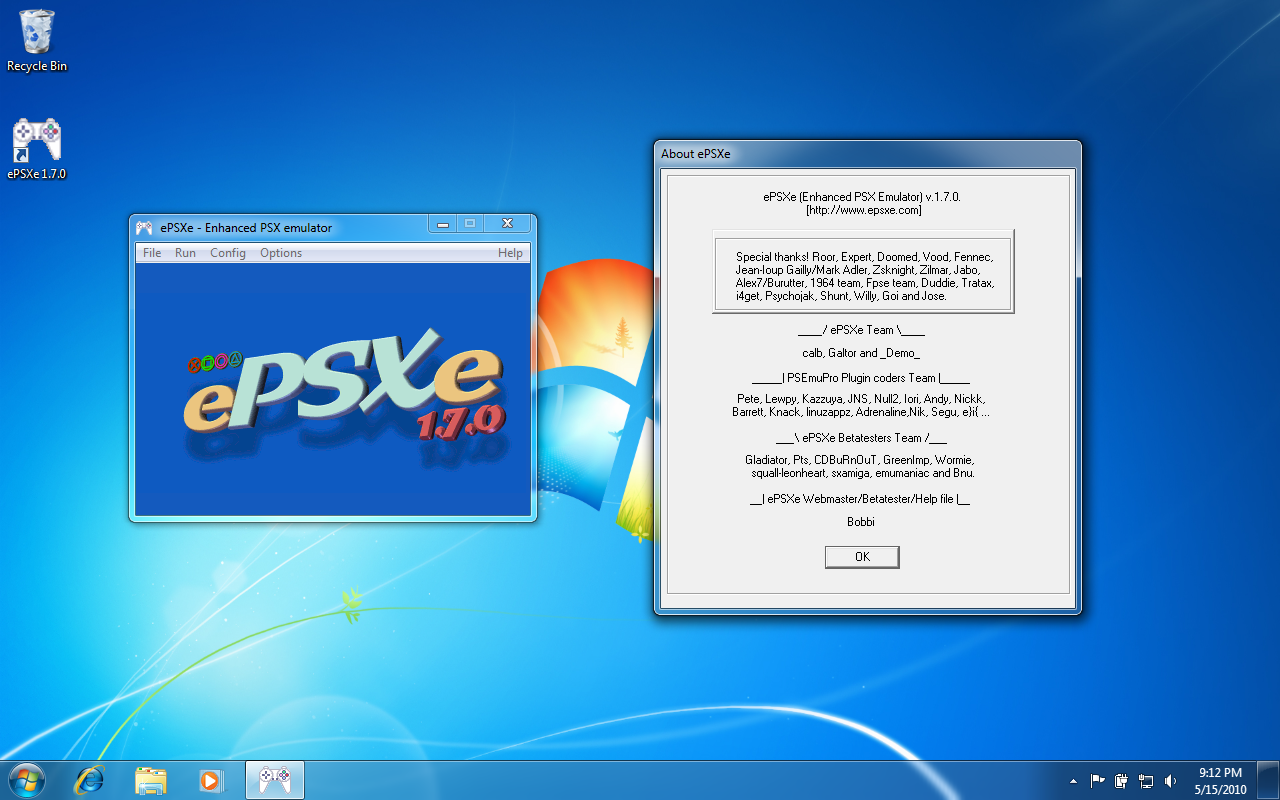Click the 'ePSXe Webmaster/Betatester/Help file' heading
Screen dimensions: 1280x800
coord(859,498)
